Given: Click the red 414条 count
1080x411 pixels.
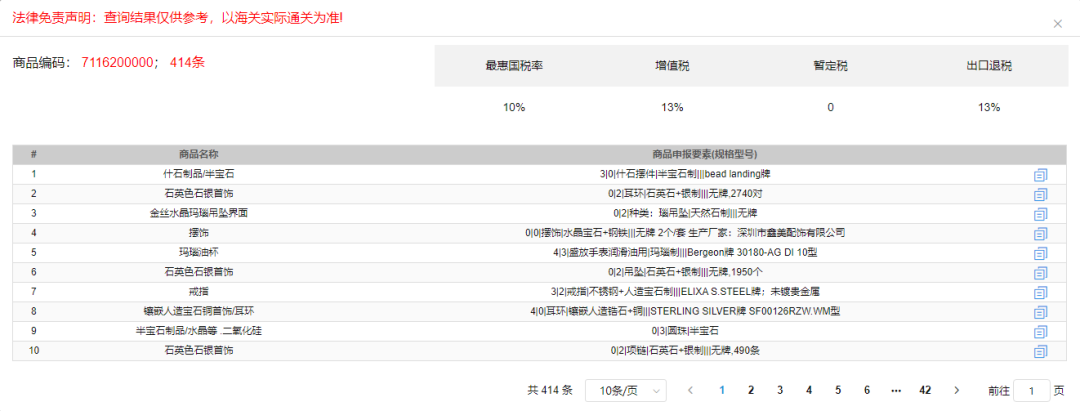Looking at the screenshot, I should tap(187, 63).
